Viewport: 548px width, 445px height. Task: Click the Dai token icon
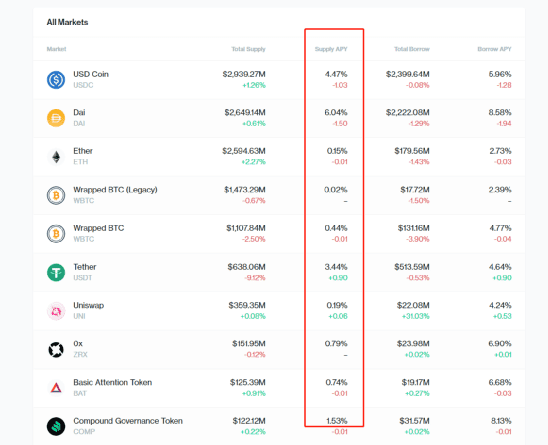pyautogui.click(x=56, y=118)
